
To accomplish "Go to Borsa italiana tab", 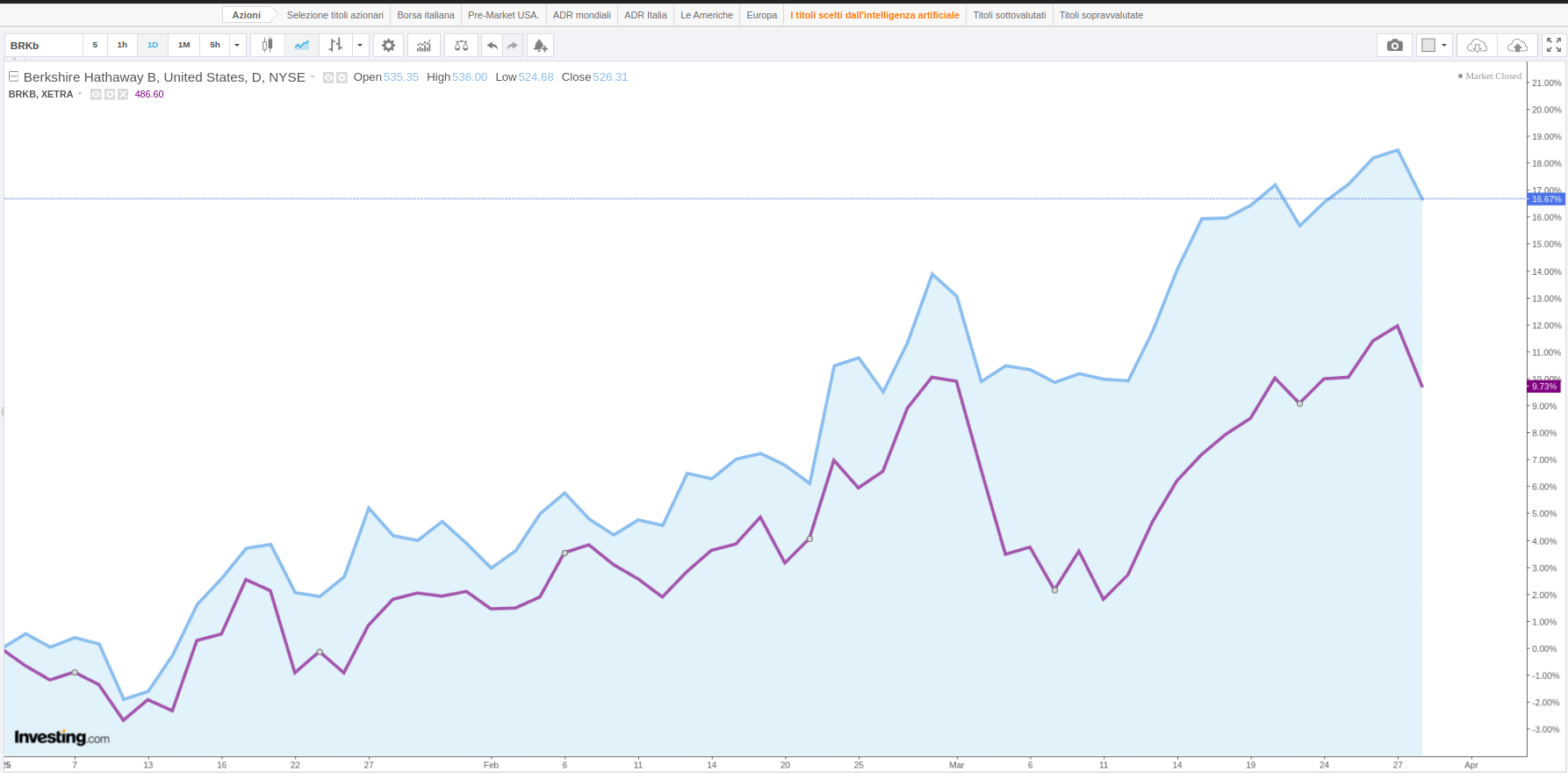I will (426, 15).
